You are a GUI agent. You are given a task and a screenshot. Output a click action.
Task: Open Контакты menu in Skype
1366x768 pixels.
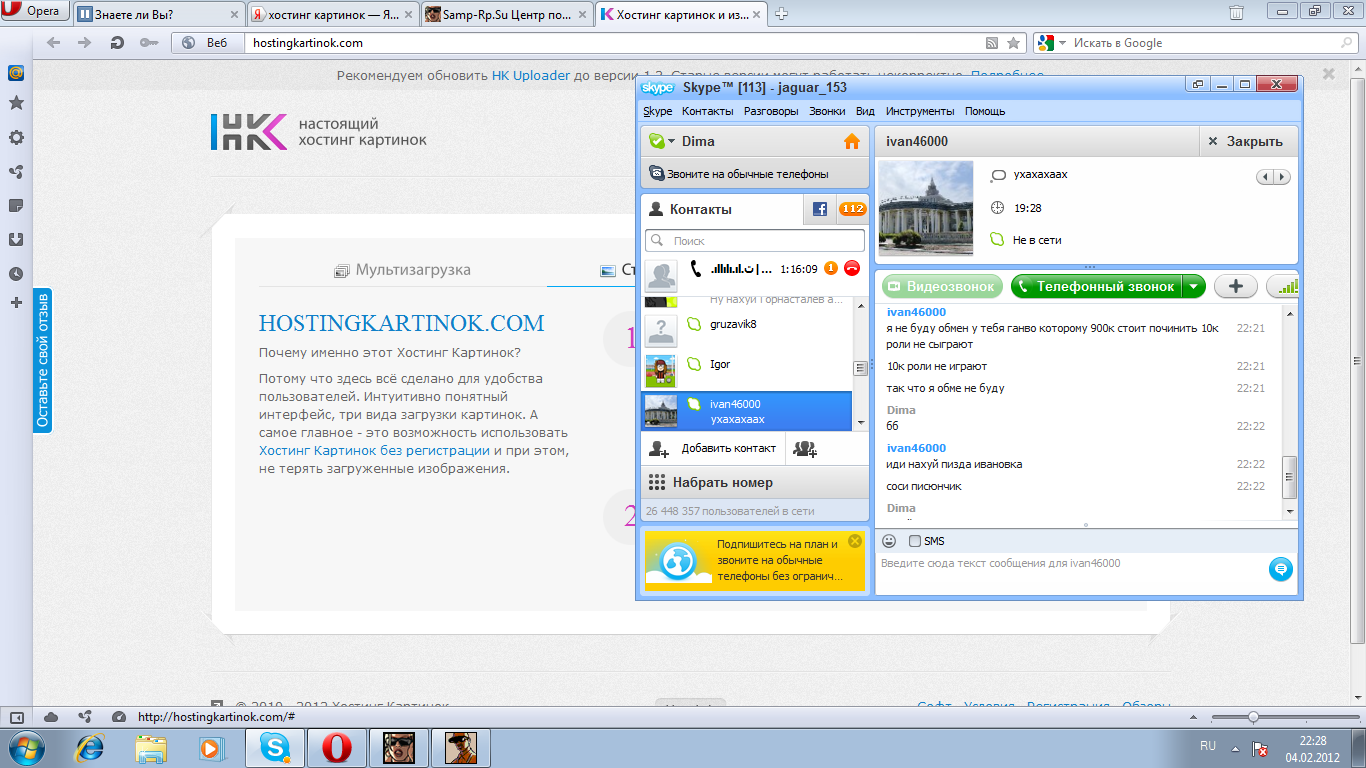[707, 111]
